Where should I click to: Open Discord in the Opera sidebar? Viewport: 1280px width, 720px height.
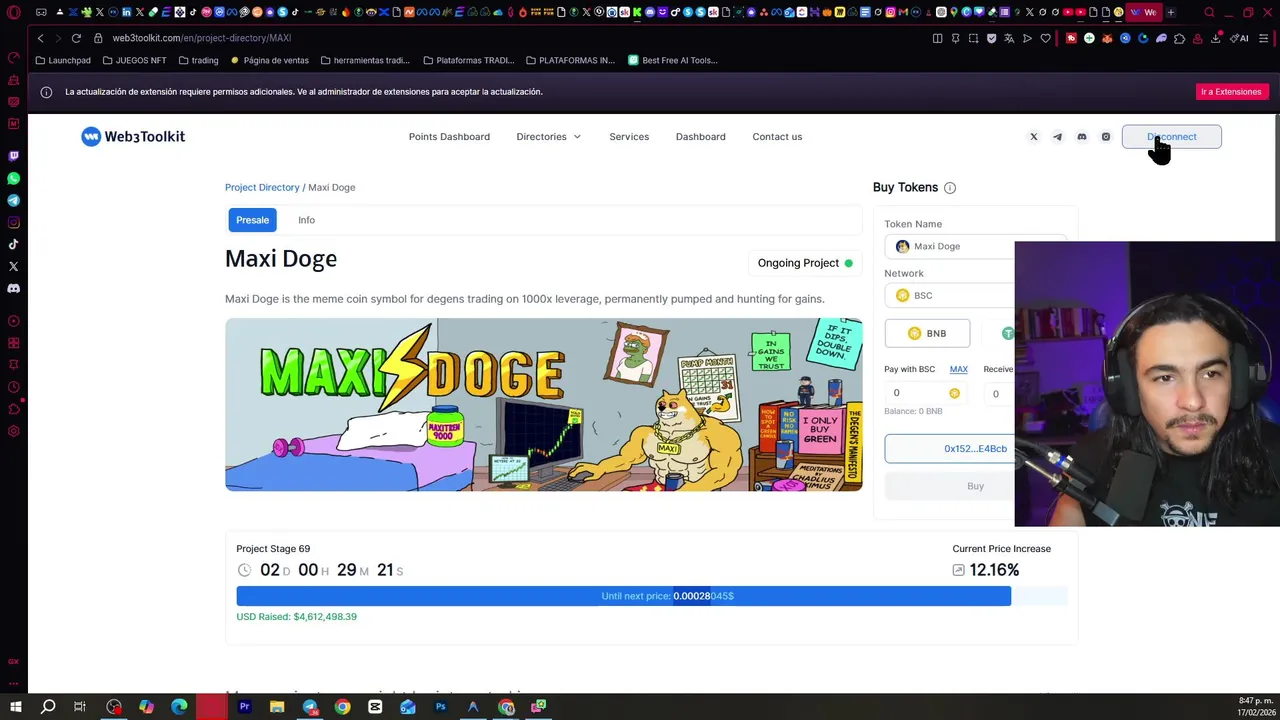[13, 288]
